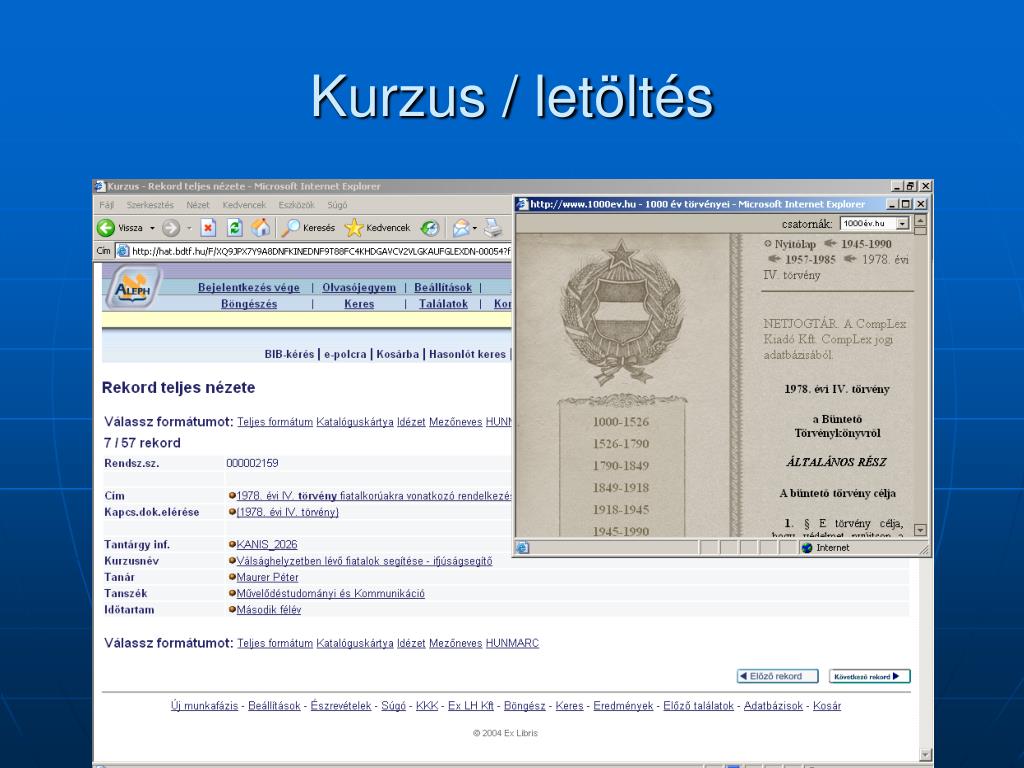The image size is (1024, 768).
Task: Click the page icon in the address bar
Action: click(123, 251)
